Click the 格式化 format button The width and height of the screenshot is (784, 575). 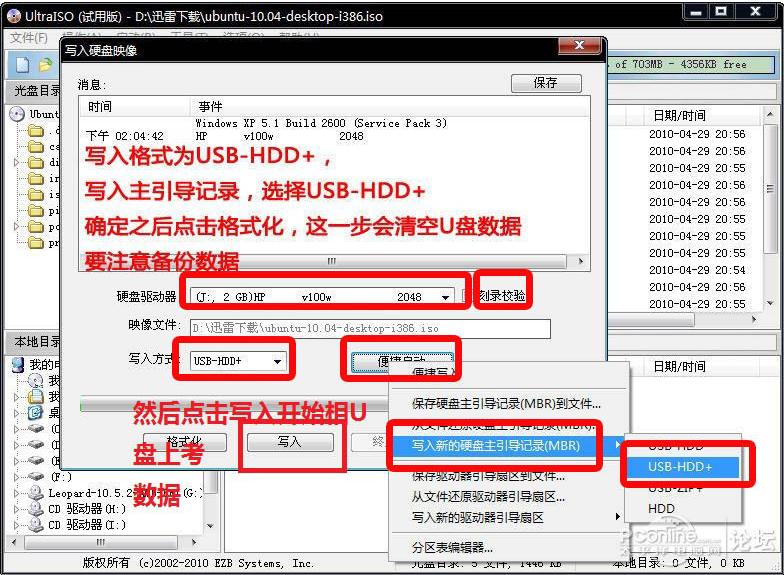click(x=184, y=442)
